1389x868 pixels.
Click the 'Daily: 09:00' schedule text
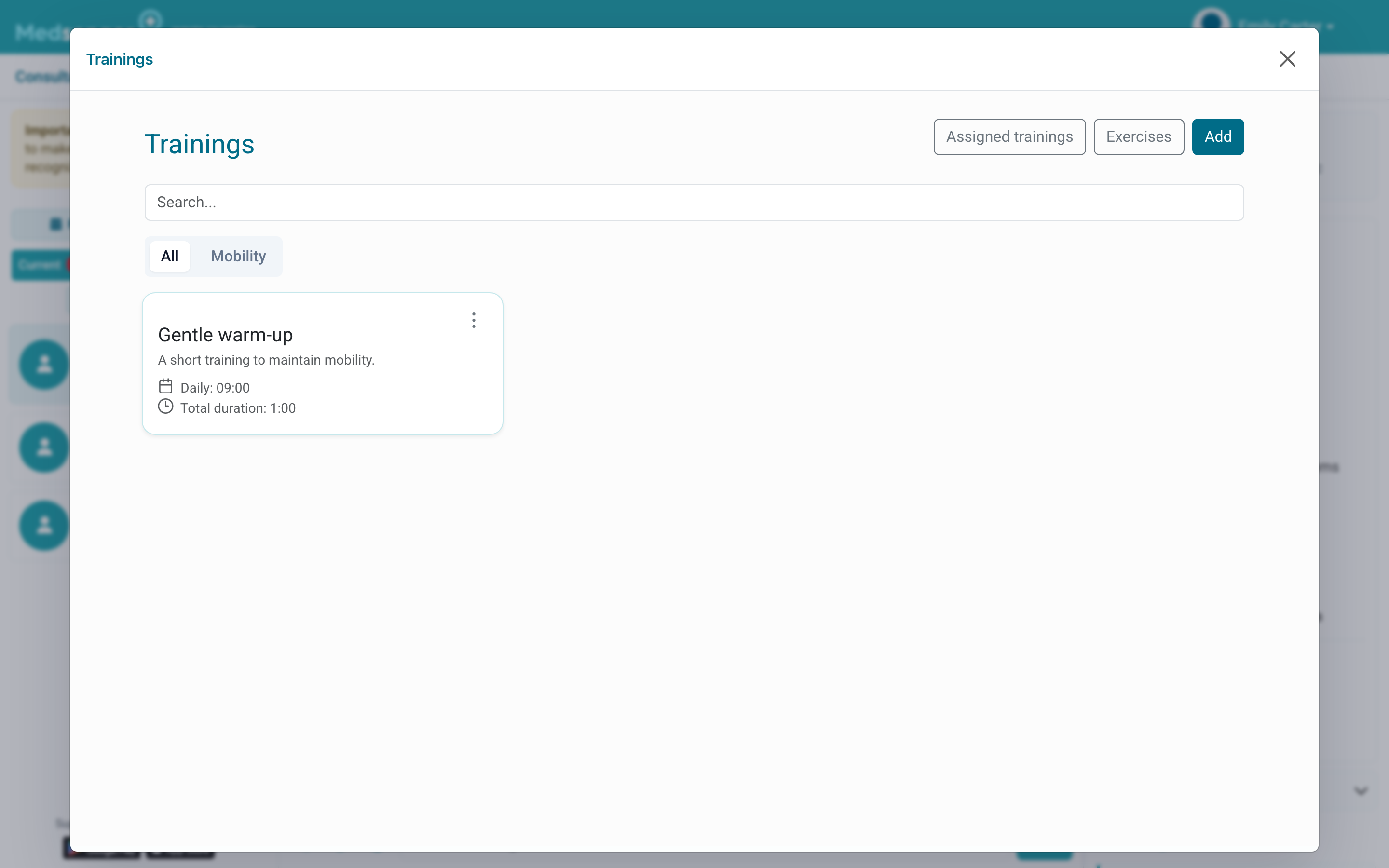(x=215, y=388)
